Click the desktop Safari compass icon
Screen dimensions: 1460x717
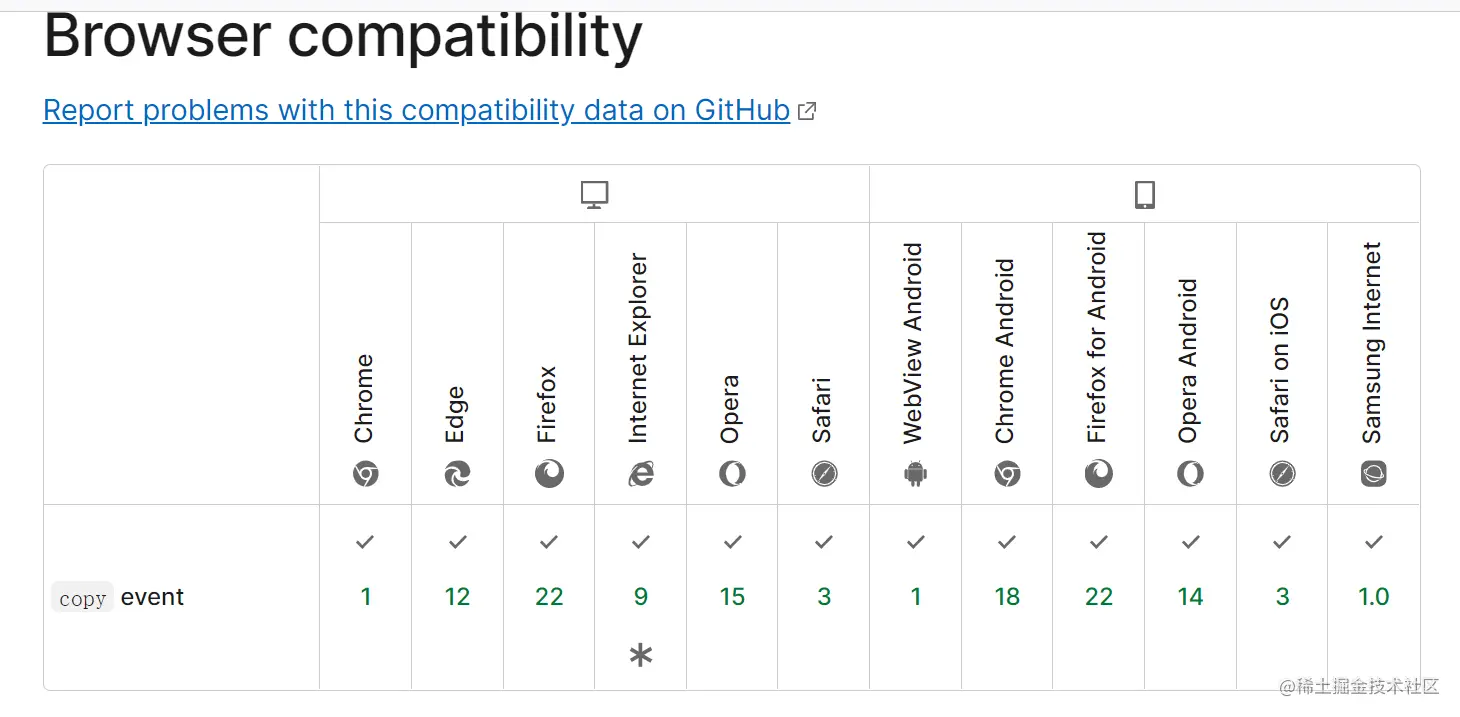[x=824, y=474]
